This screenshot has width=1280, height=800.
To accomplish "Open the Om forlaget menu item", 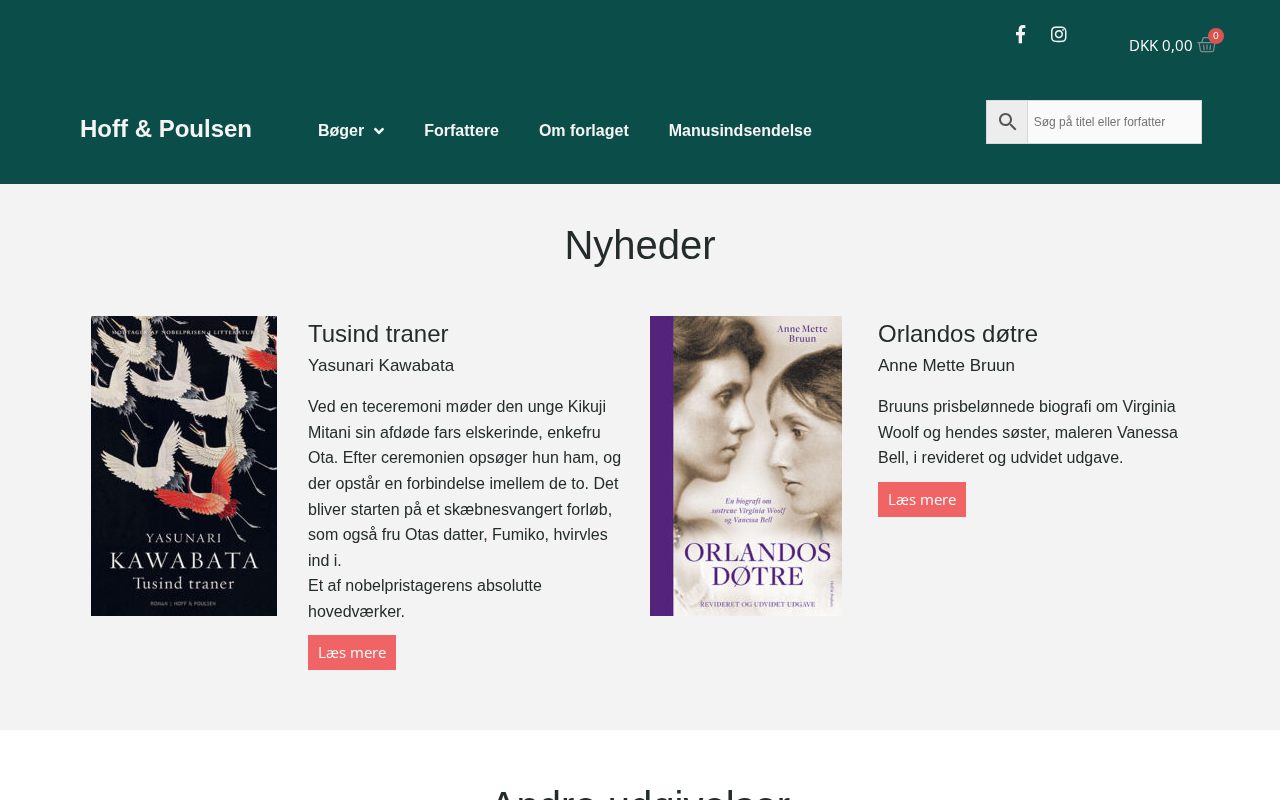I will (584, 131).
